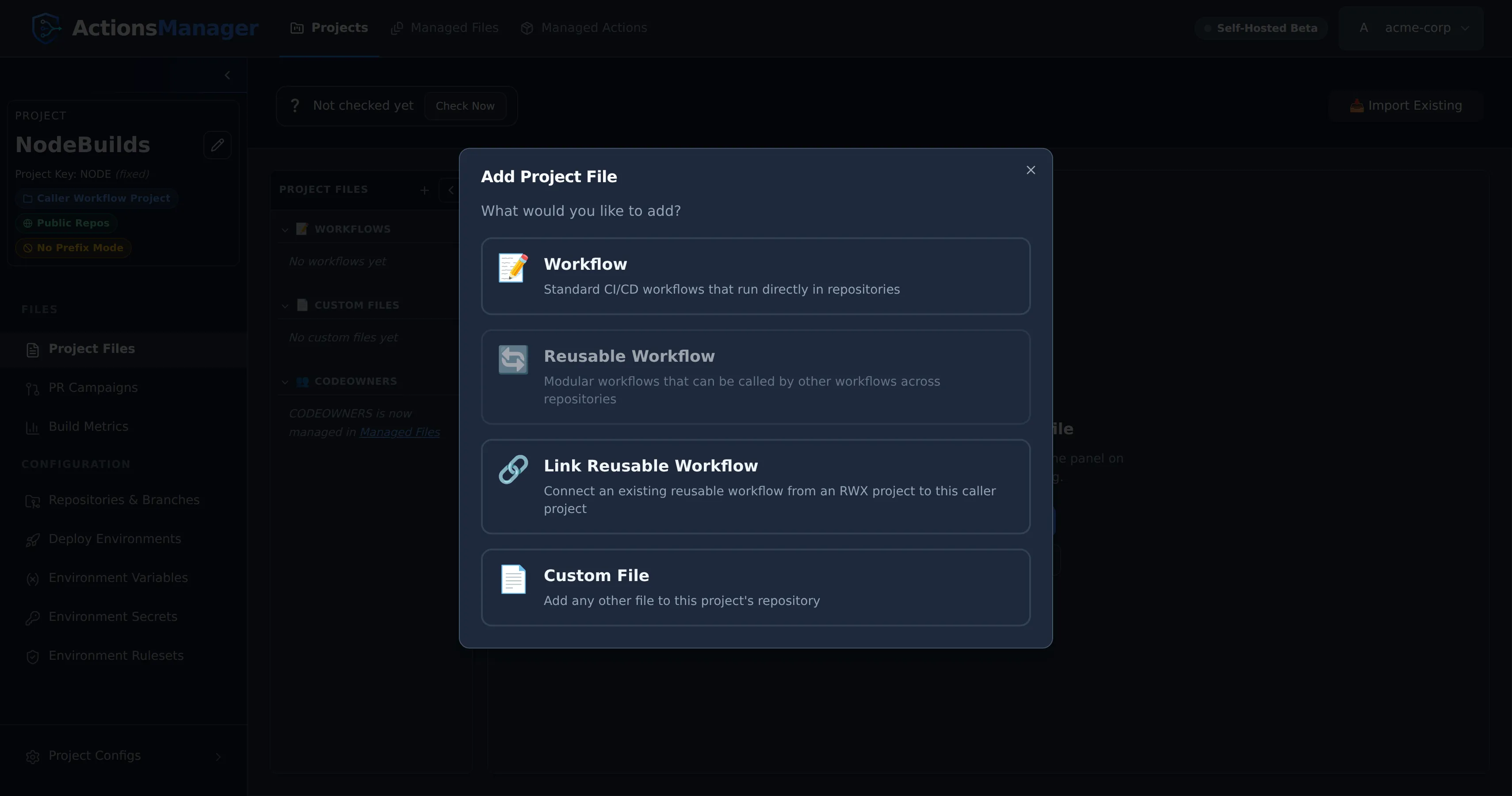Click the Environment Rulesets shield icon

[33, 657]
